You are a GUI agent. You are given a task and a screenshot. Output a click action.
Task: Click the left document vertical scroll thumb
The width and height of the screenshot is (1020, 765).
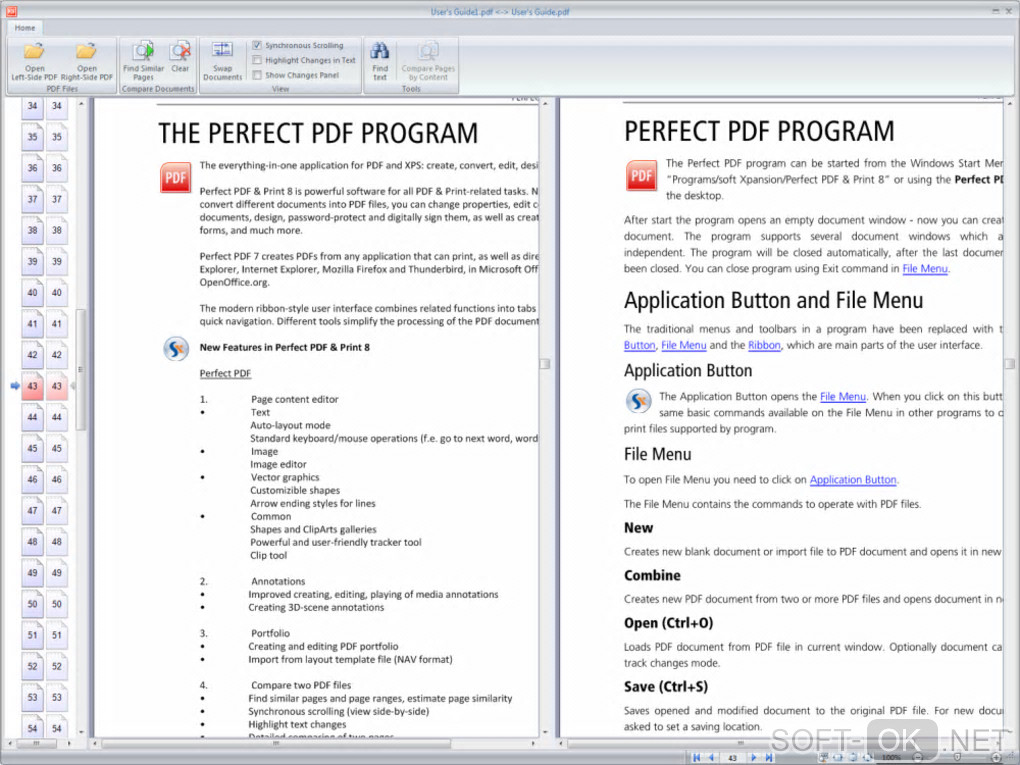545,364
